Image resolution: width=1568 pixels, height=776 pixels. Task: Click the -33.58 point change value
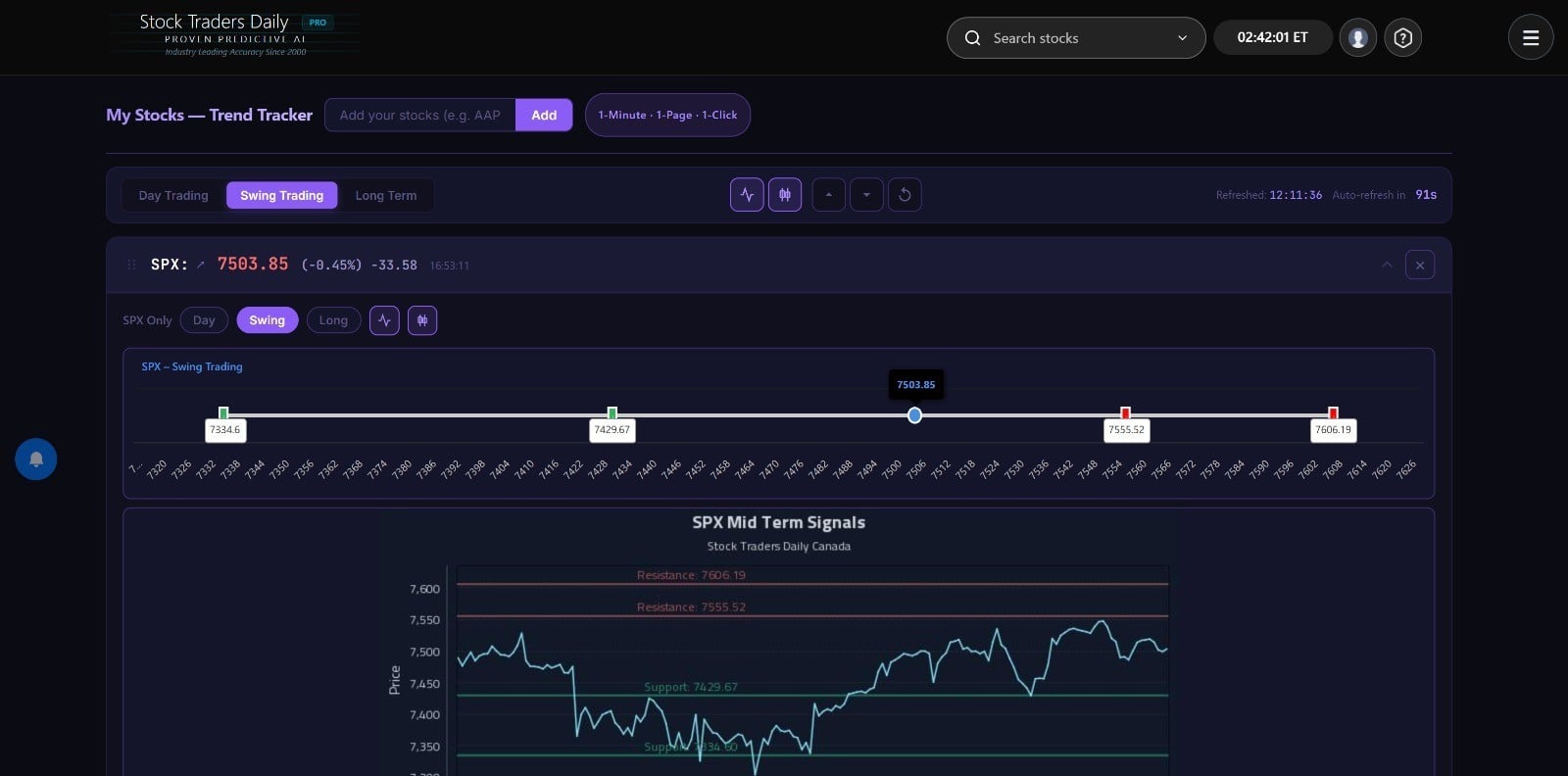pos(394,265)
